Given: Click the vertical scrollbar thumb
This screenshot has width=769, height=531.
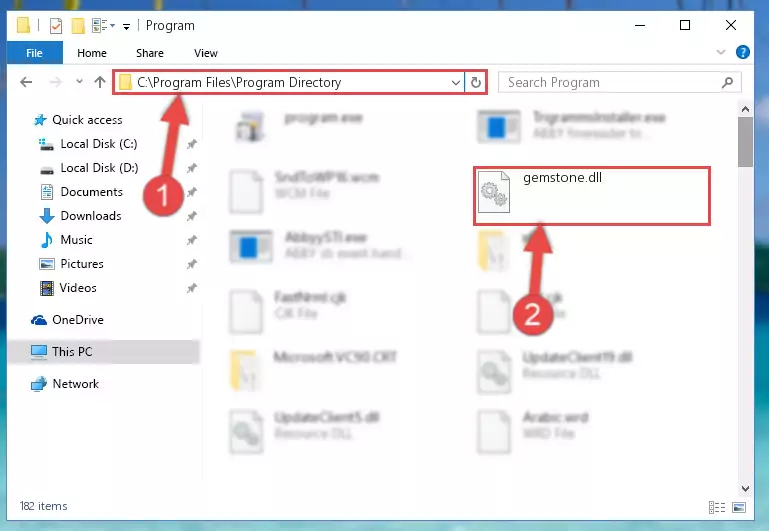Looking at the screenshot, I should 745,142.
